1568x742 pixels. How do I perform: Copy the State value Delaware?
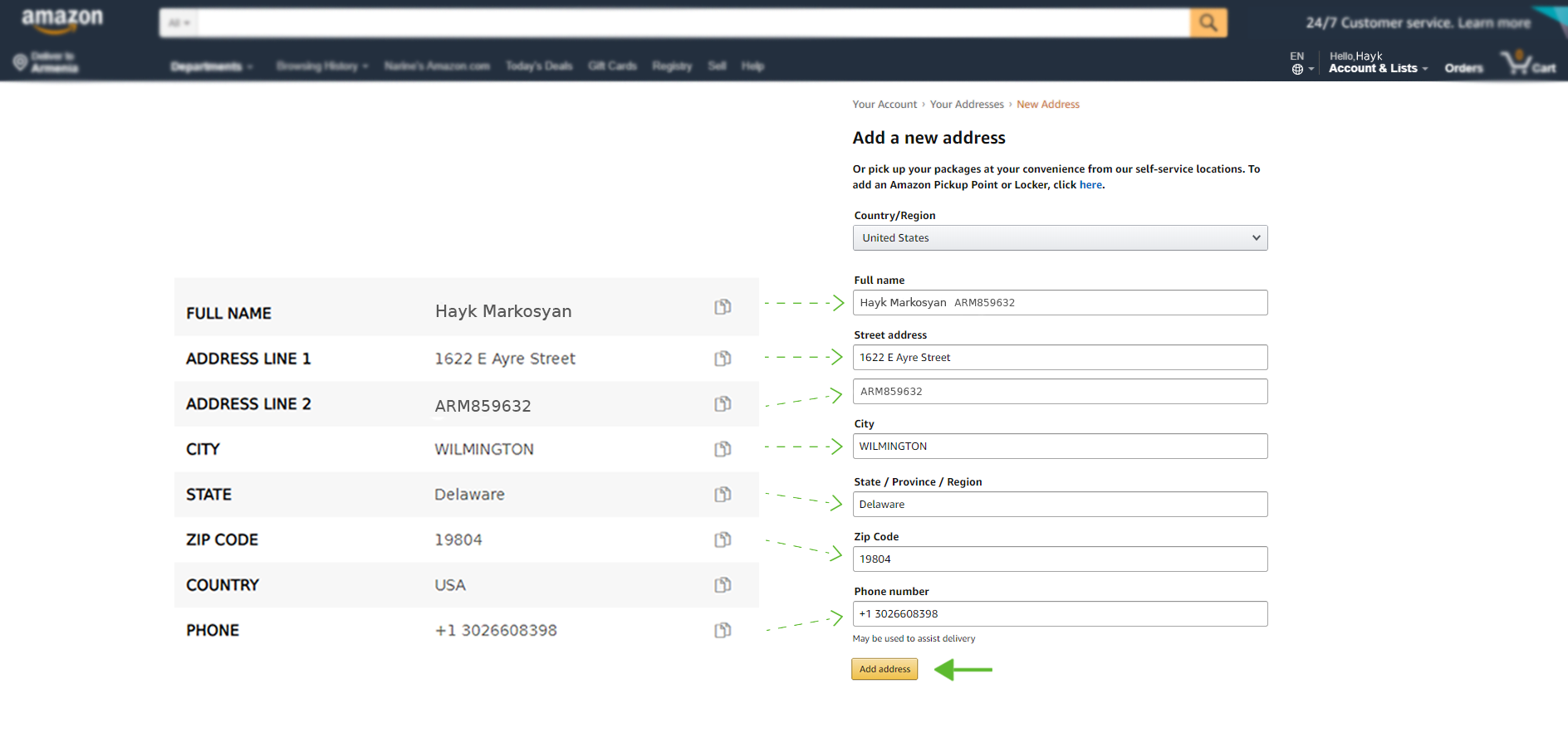coord(723,495)
